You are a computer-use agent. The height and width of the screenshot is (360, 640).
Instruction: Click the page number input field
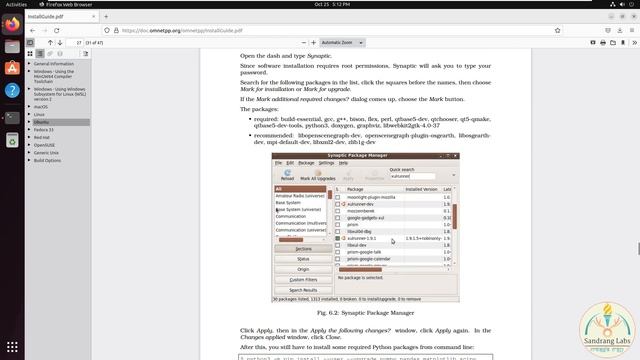[75, 42]
